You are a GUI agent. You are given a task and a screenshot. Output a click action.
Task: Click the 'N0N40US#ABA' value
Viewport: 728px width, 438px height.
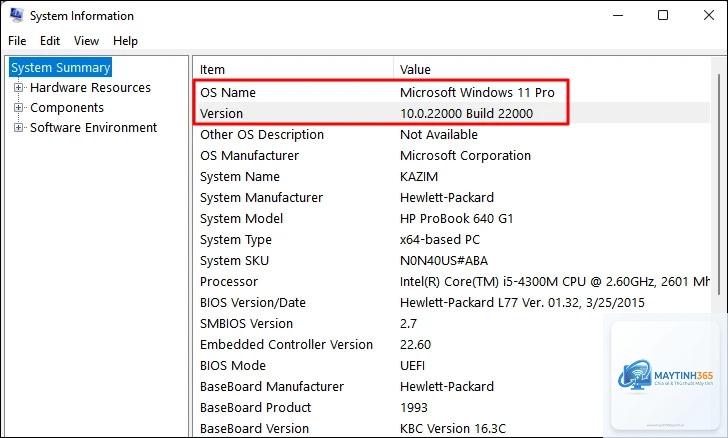(444, 261)
